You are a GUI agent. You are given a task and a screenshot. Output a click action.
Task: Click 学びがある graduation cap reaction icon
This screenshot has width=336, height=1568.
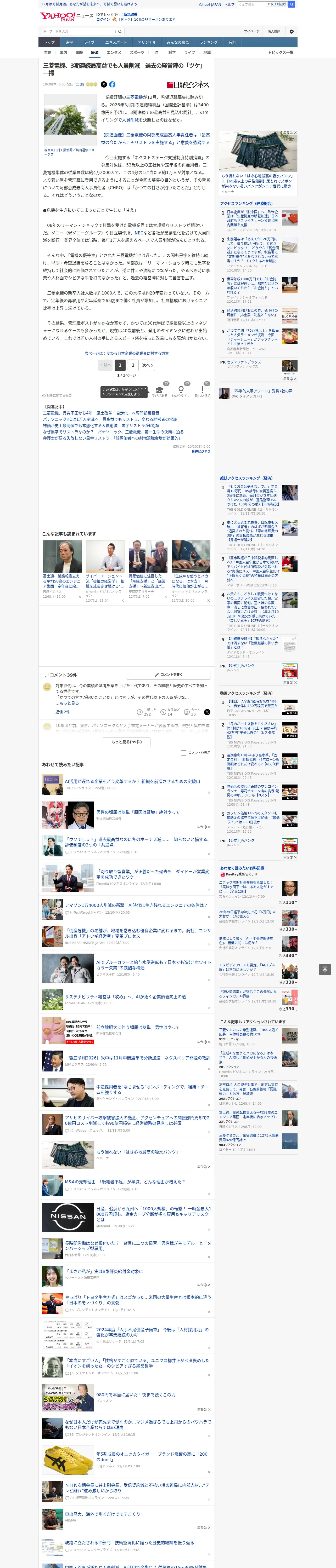[160, 390]
